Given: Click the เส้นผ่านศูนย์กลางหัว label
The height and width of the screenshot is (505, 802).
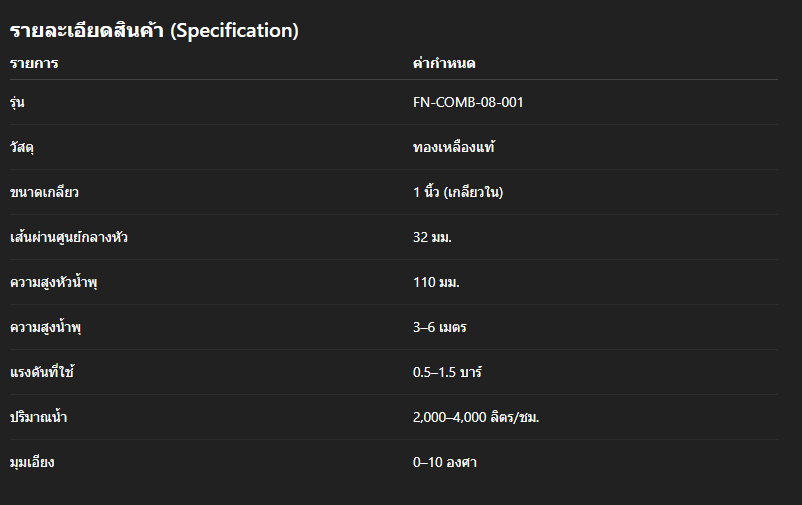Looking at the screenshot, I should [x=69, y=237].
